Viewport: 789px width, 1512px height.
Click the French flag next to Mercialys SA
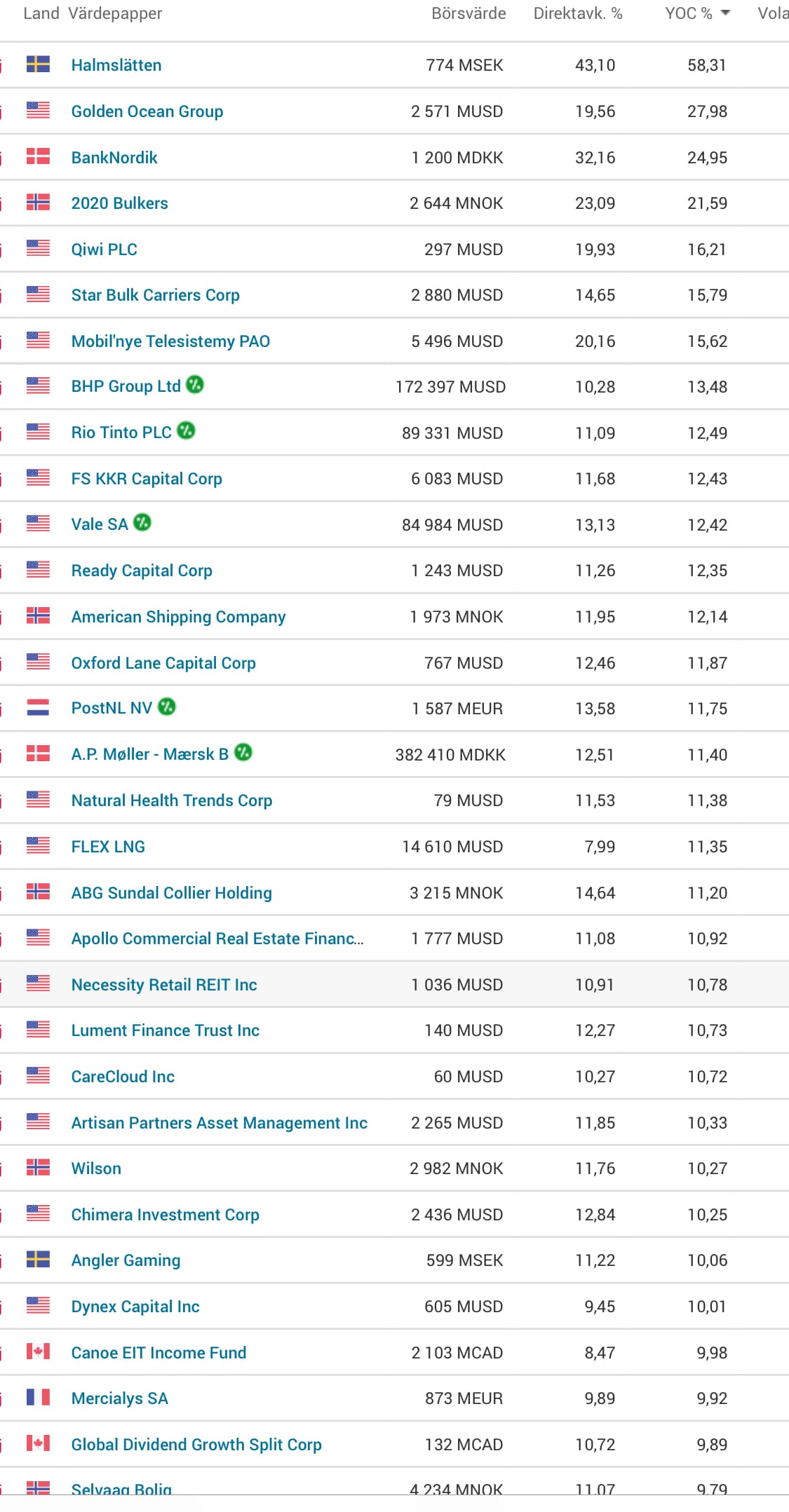pos(38,1398)
